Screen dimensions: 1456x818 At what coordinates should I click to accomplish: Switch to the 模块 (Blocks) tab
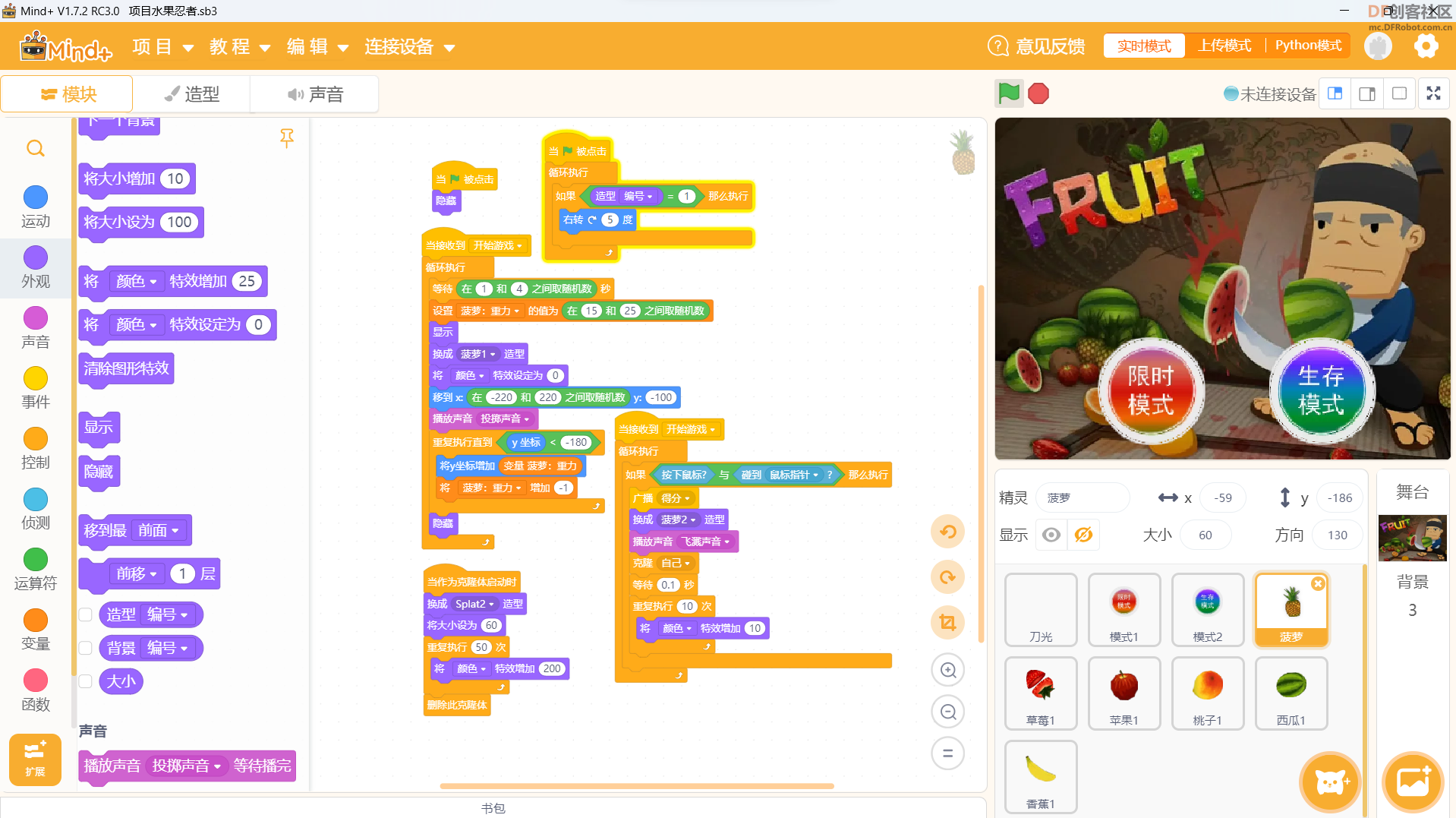point(68,94)
